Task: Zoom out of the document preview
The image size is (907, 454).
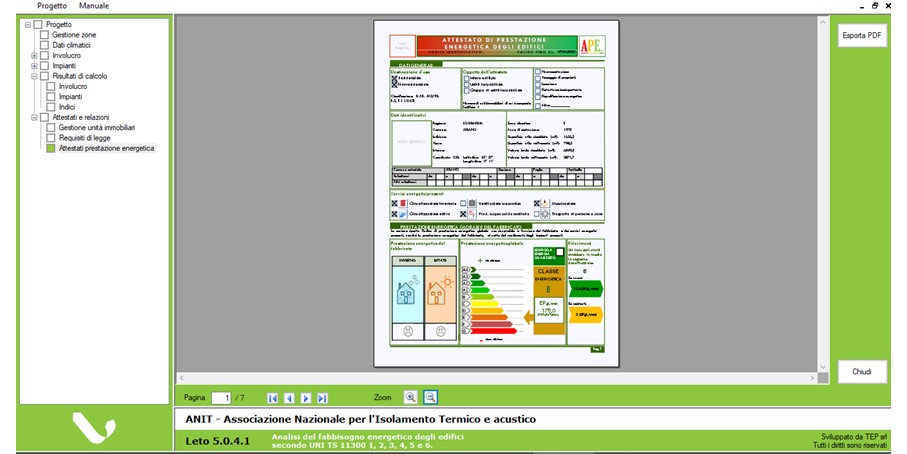Action: click(x=430, y=397)
